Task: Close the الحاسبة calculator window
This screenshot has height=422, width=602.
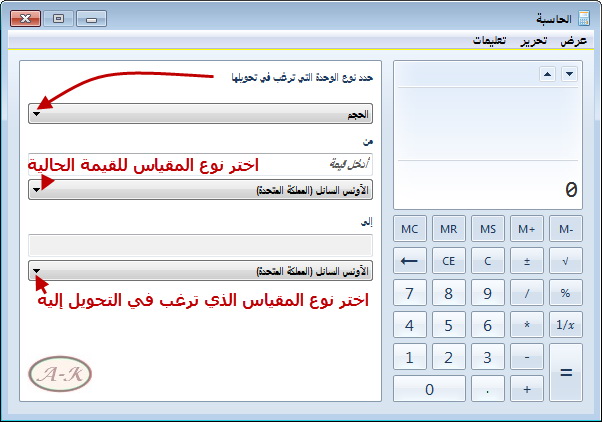Action: coord(25,18)
